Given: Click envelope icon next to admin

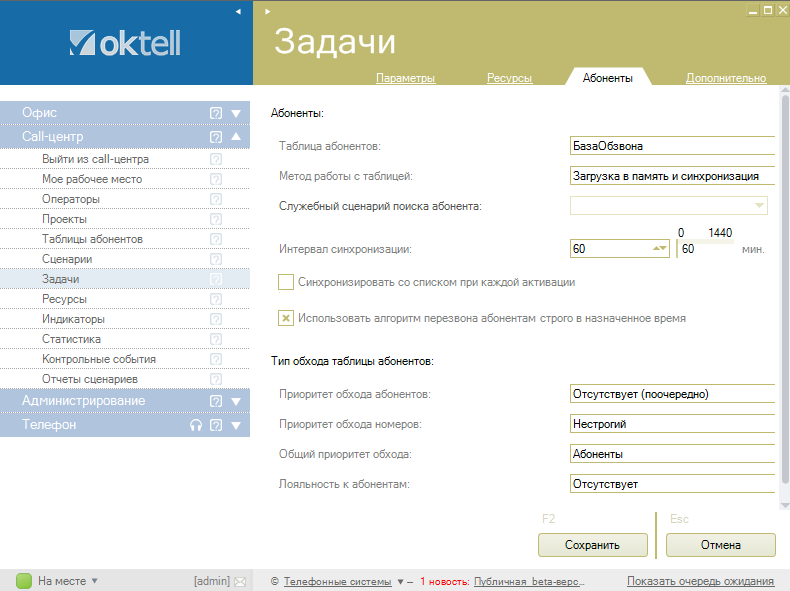Looking at the screenshot, I should pos(239,581).
